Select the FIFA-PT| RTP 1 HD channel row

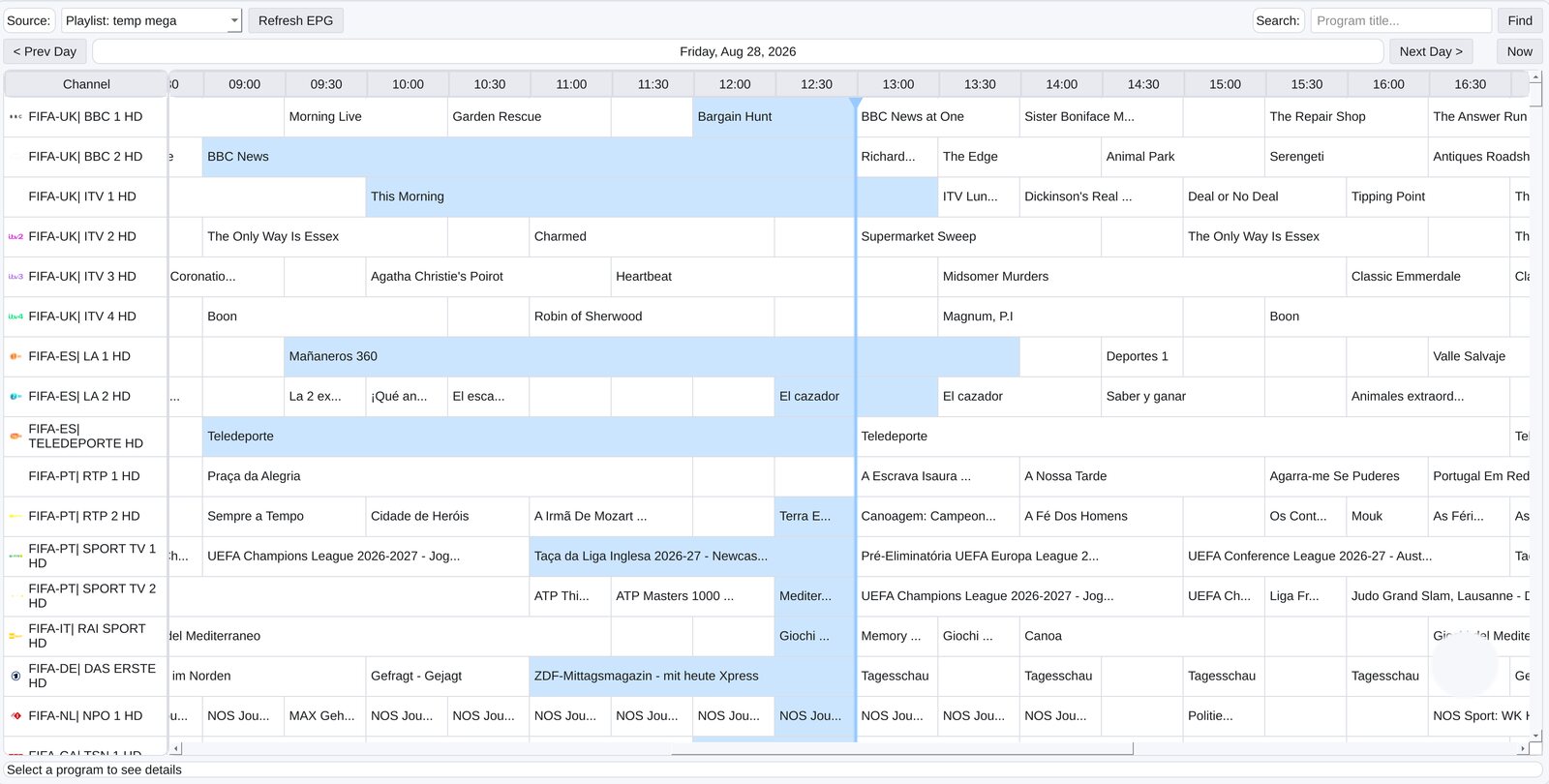pos(86,476)
